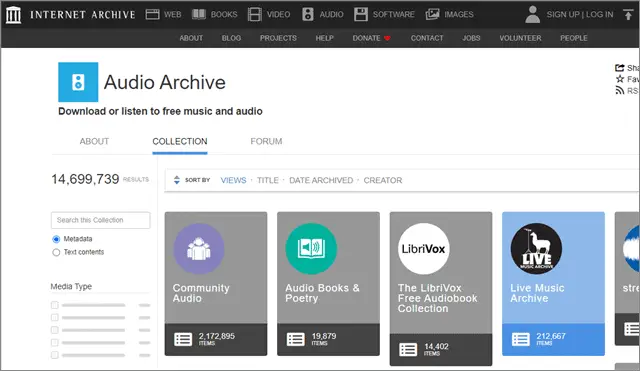Click the Share icon

coord(620,68)
